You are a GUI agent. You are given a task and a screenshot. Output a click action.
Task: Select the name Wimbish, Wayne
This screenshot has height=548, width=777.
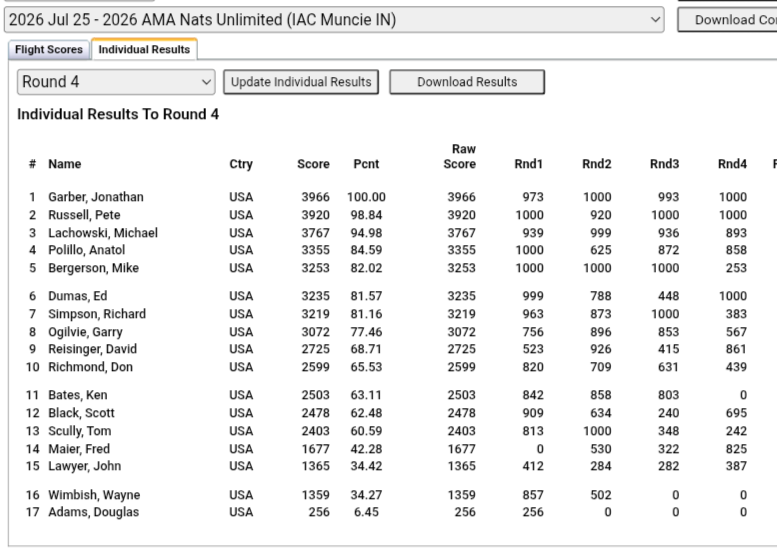[x=94, y=495]
